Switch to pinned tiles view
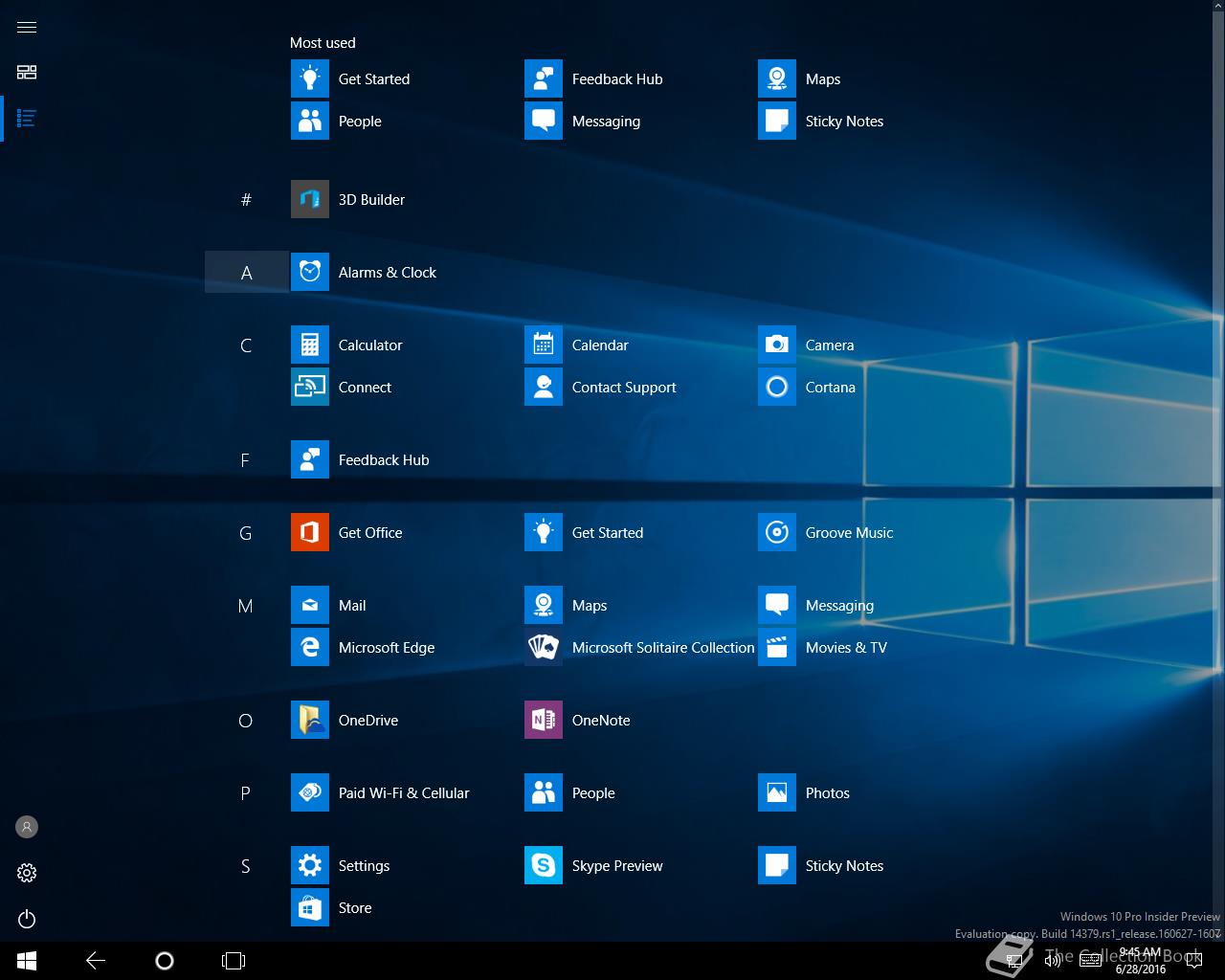Image resolution: width=1225 pixels, height=980 pixels. click(x=27, y=73)
